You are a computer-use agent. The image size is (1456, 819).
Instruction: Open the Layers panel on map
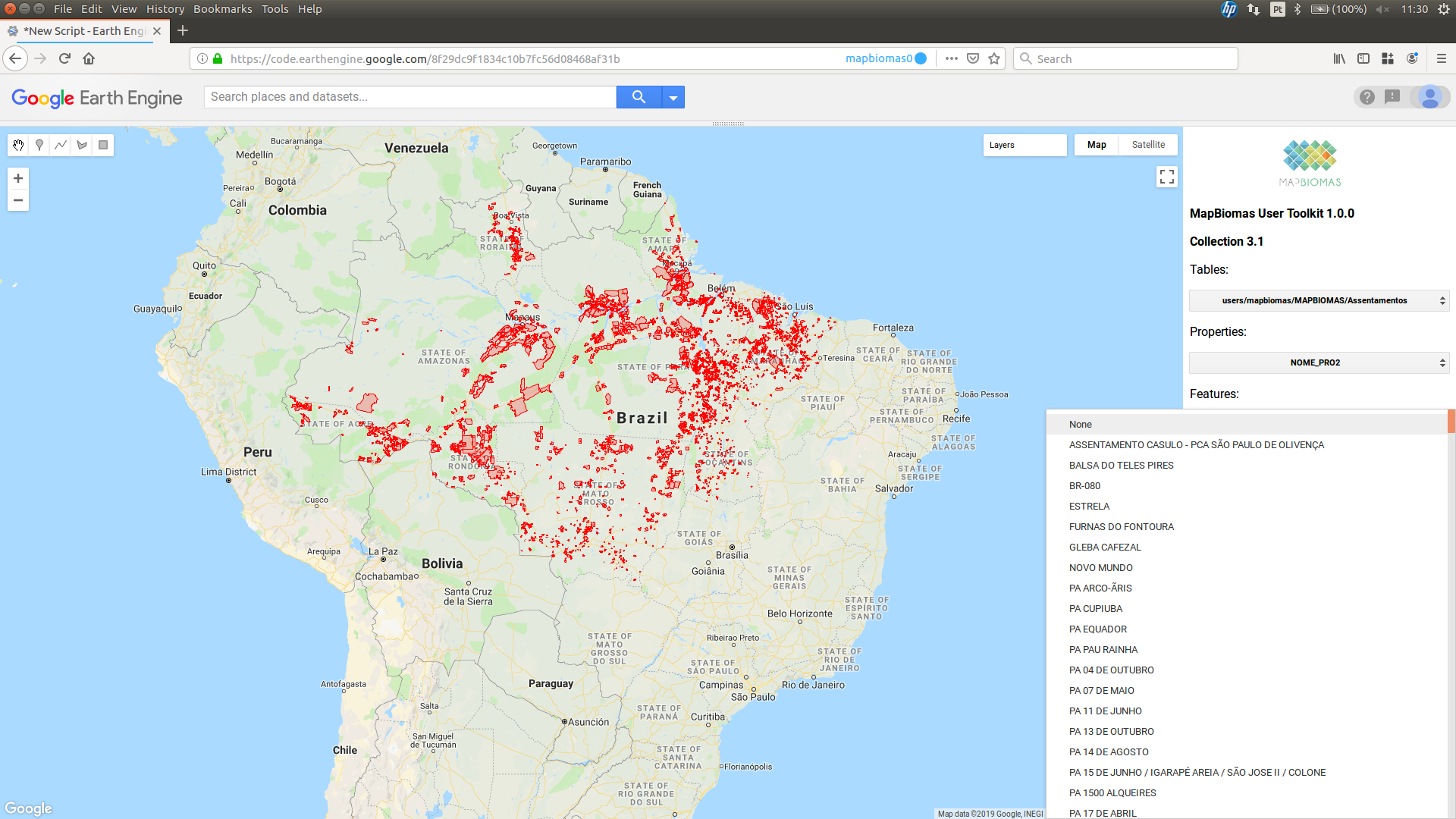[1024, 145]
